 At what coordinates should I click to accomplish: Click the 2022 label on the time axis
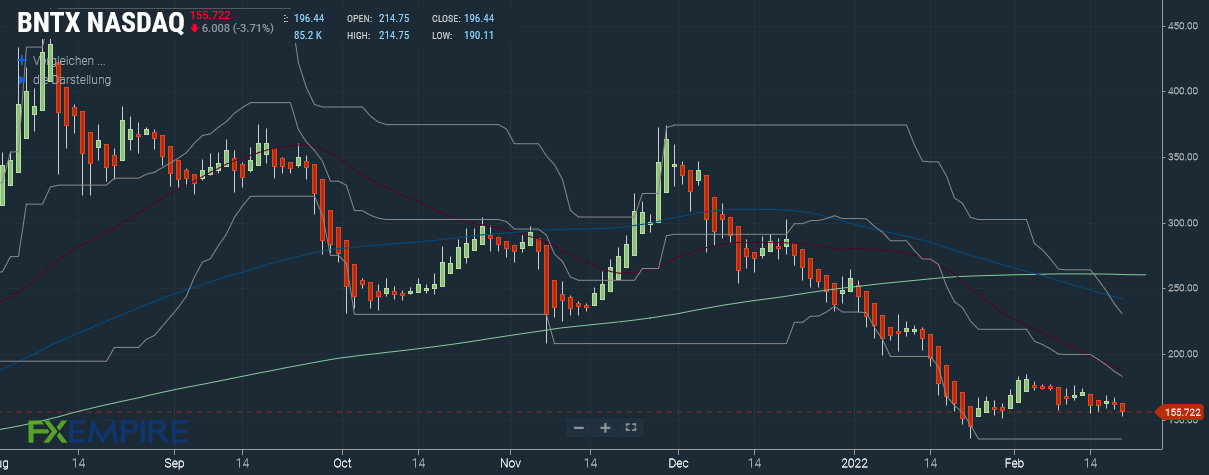tap(854, 464)
